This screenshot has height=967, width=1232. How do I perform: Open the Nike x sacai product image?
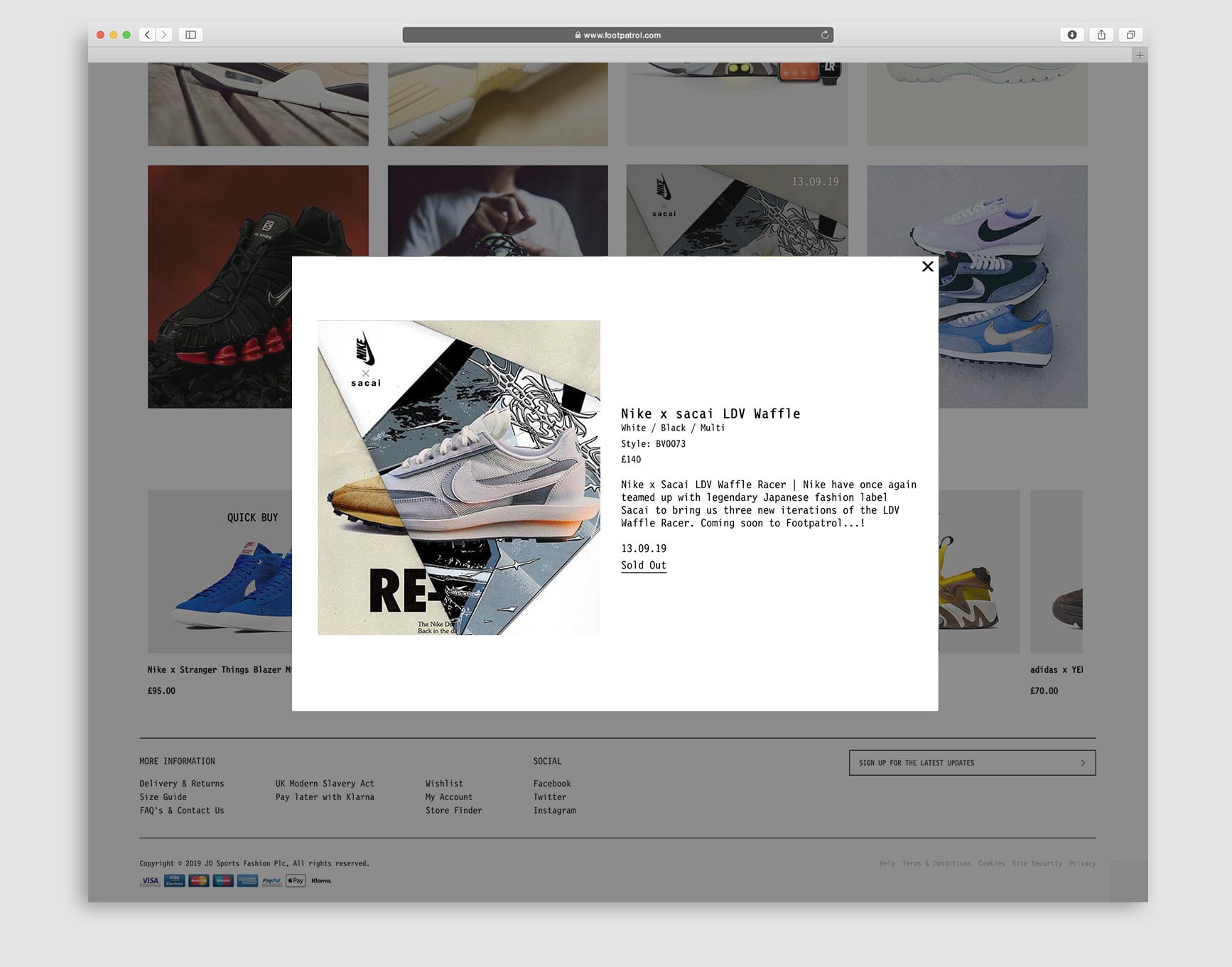tap(459, 477)
